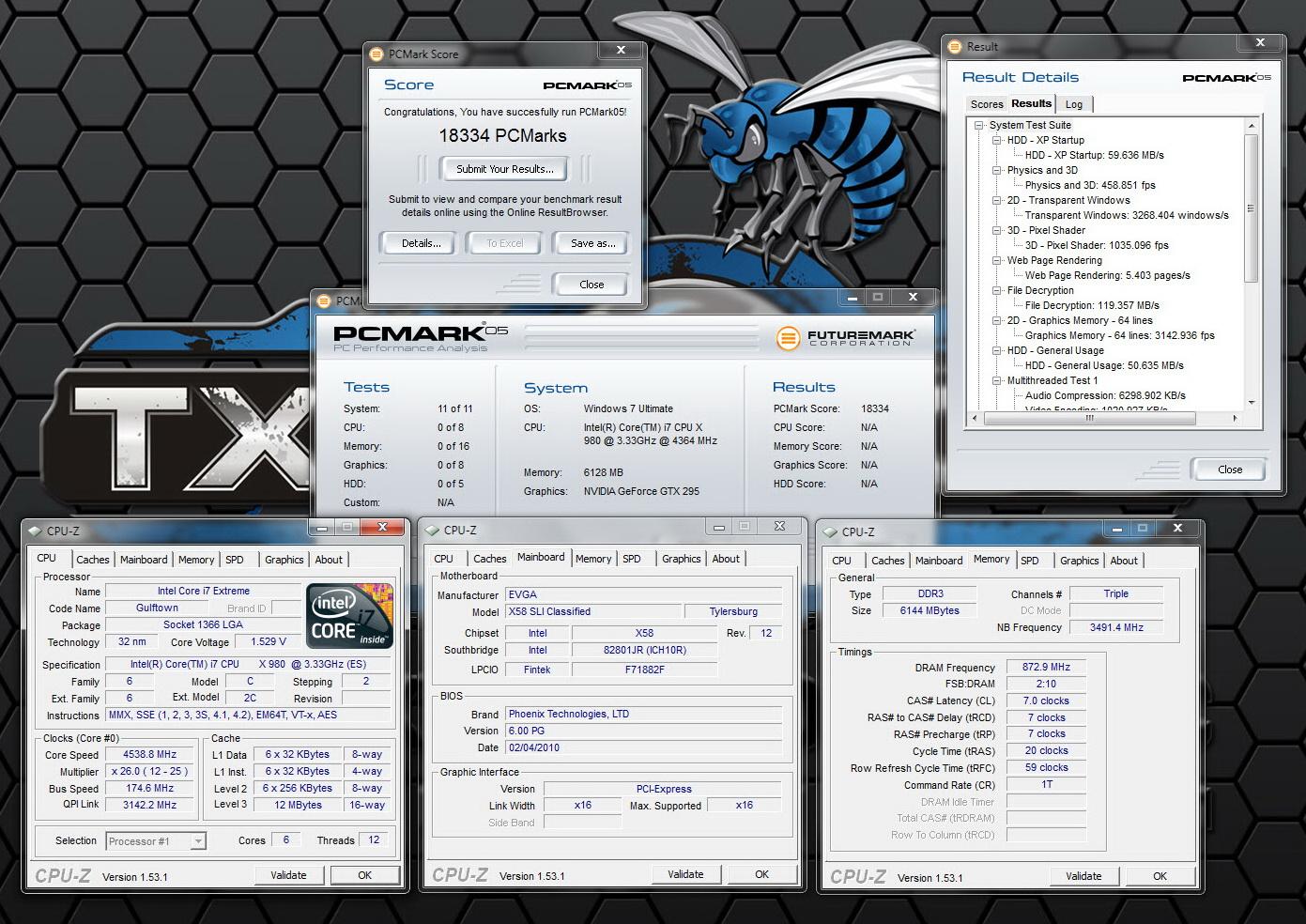Click the title icon of the CPU-Z Mainboard window
Screen dimensions: 1306x924
[x=432, y=531]
